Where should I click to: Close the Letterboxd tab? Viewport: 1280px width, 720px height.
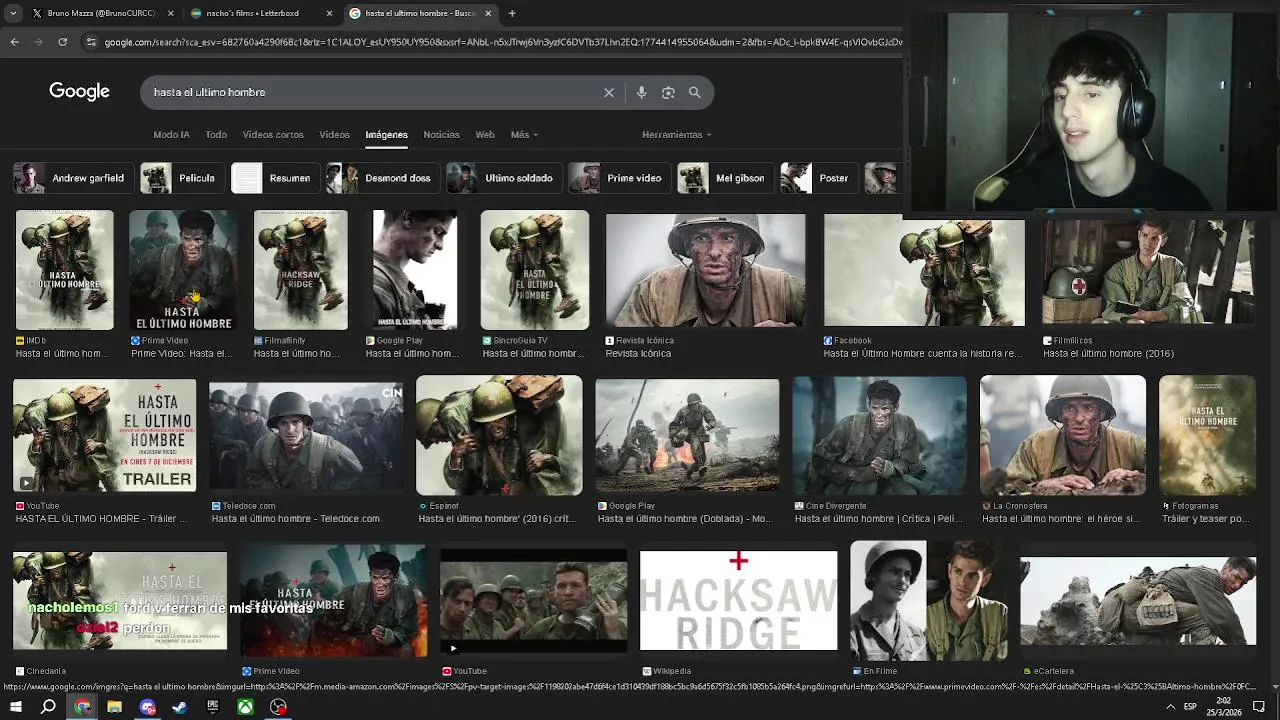pos(329,13)
